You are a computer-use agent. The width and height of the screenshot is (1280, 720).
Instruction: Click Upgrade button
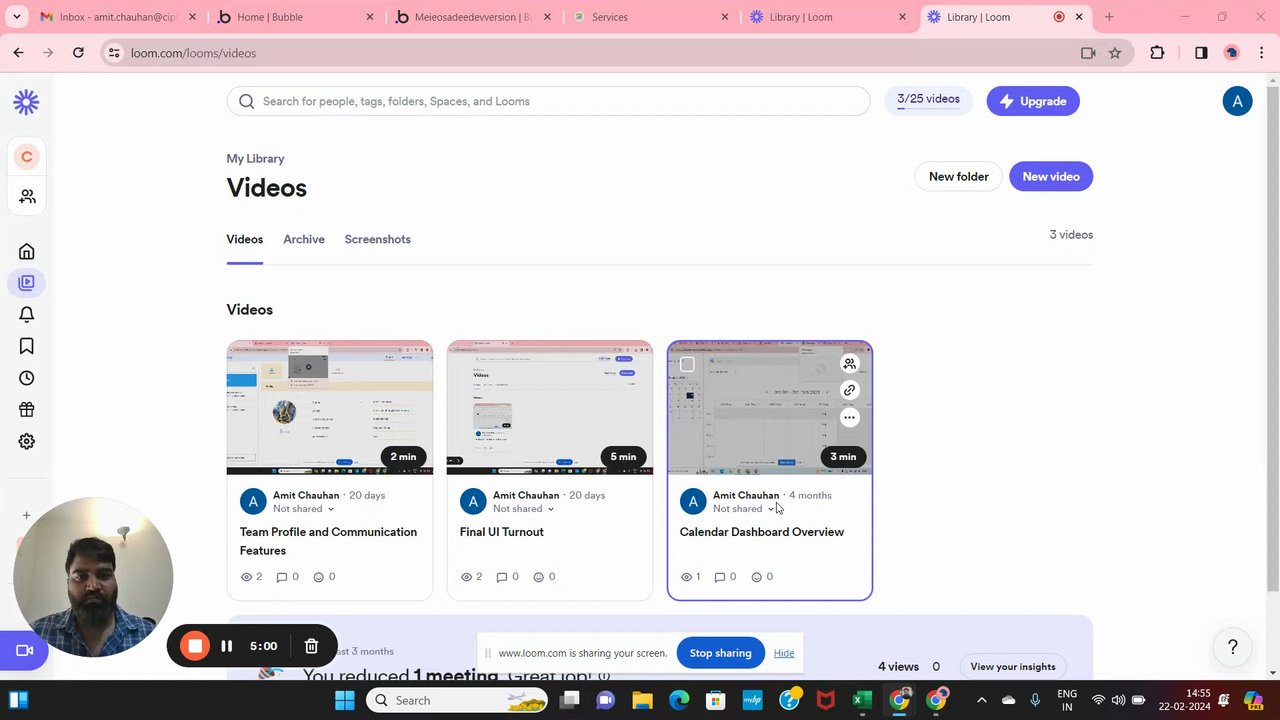click(x=1033, y=101)
